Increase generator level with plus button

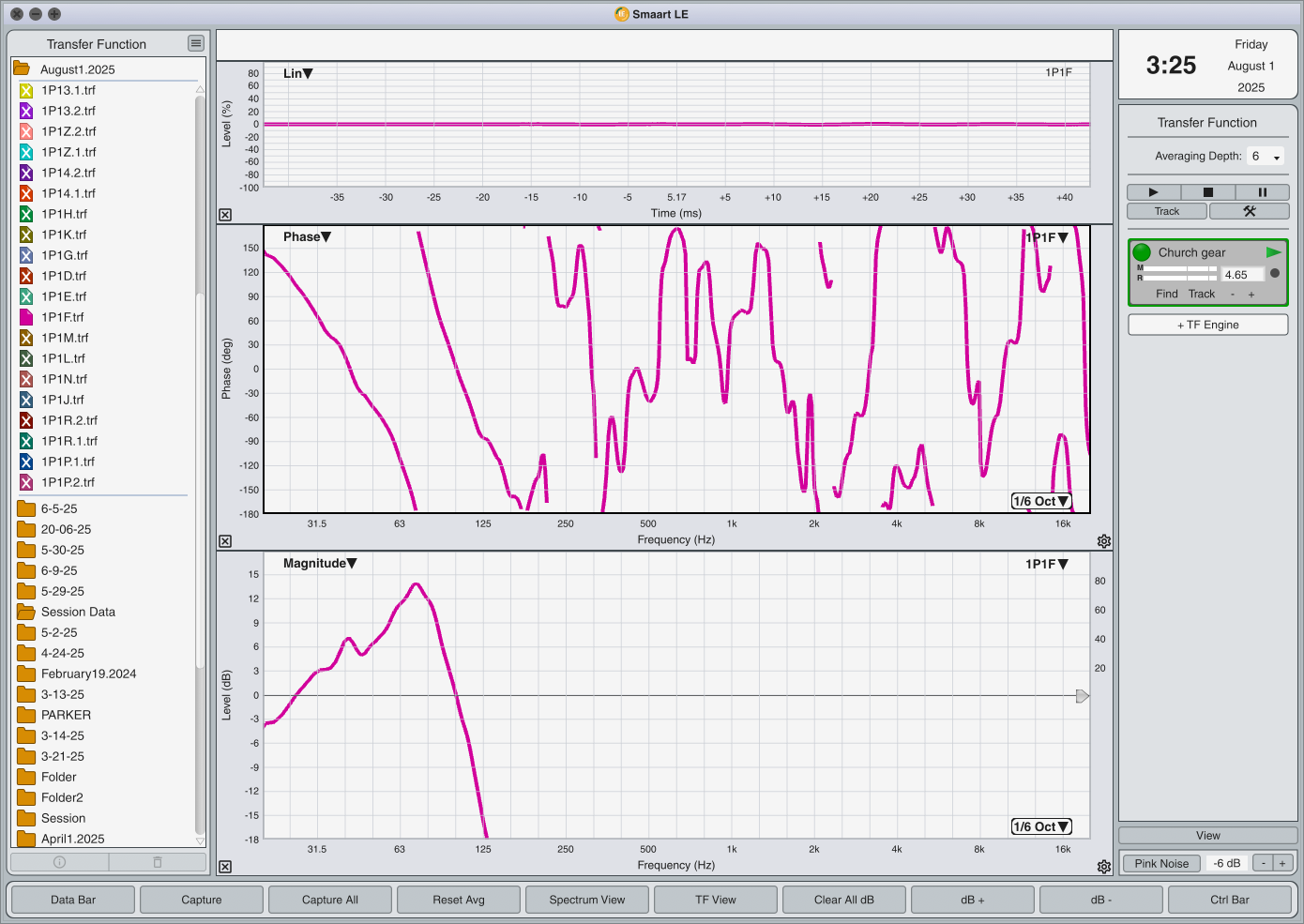coord(1282,863)
